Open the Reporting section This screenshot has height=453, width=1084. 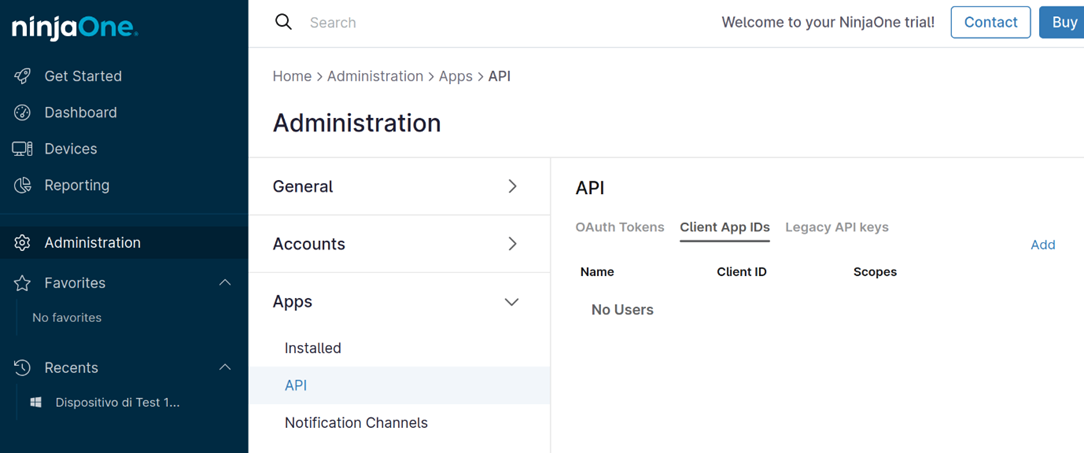(77, 185)
